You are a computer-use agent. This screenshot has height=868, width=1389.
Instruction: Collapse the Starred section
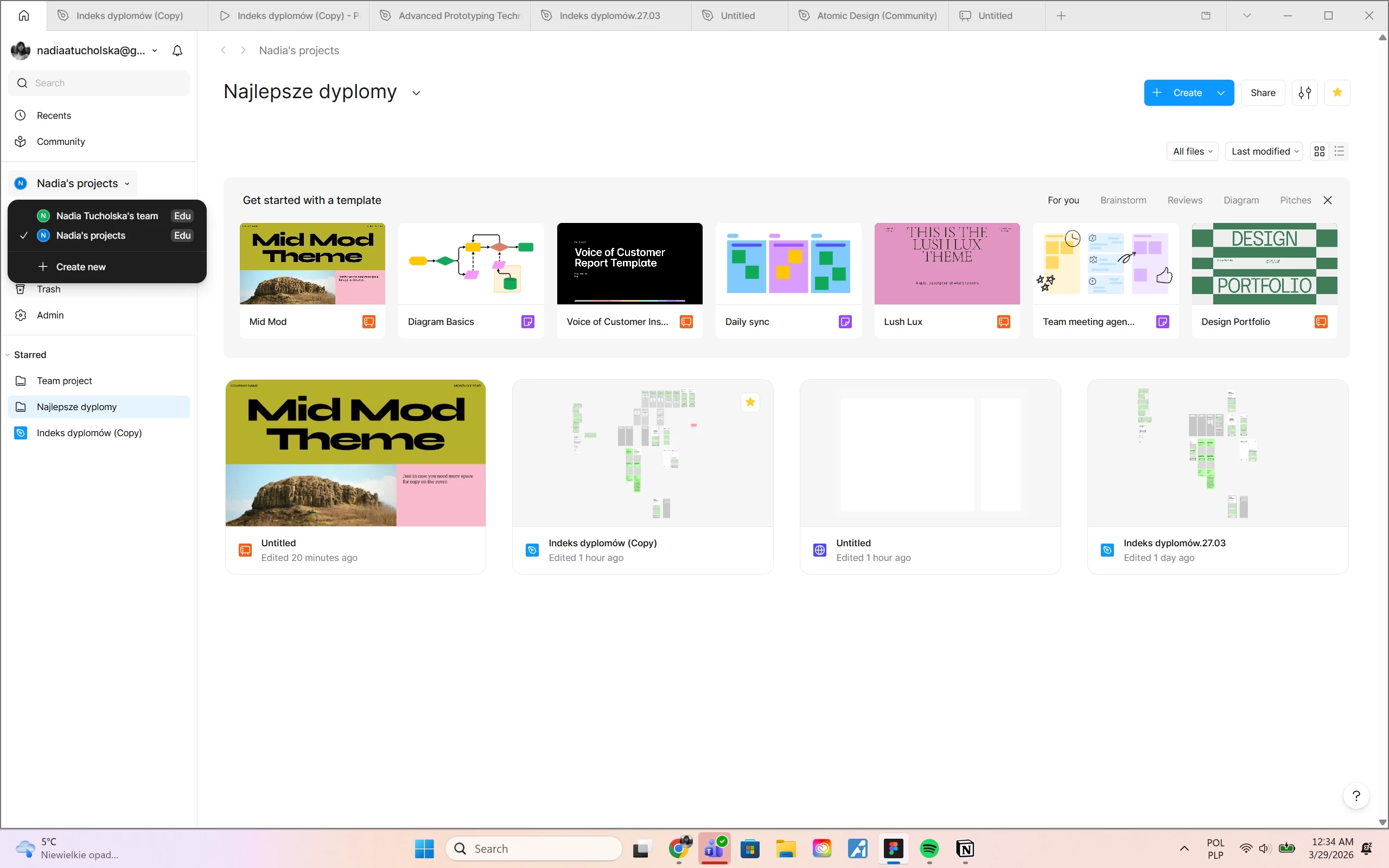pyautogui.click(x=8, y=355)
